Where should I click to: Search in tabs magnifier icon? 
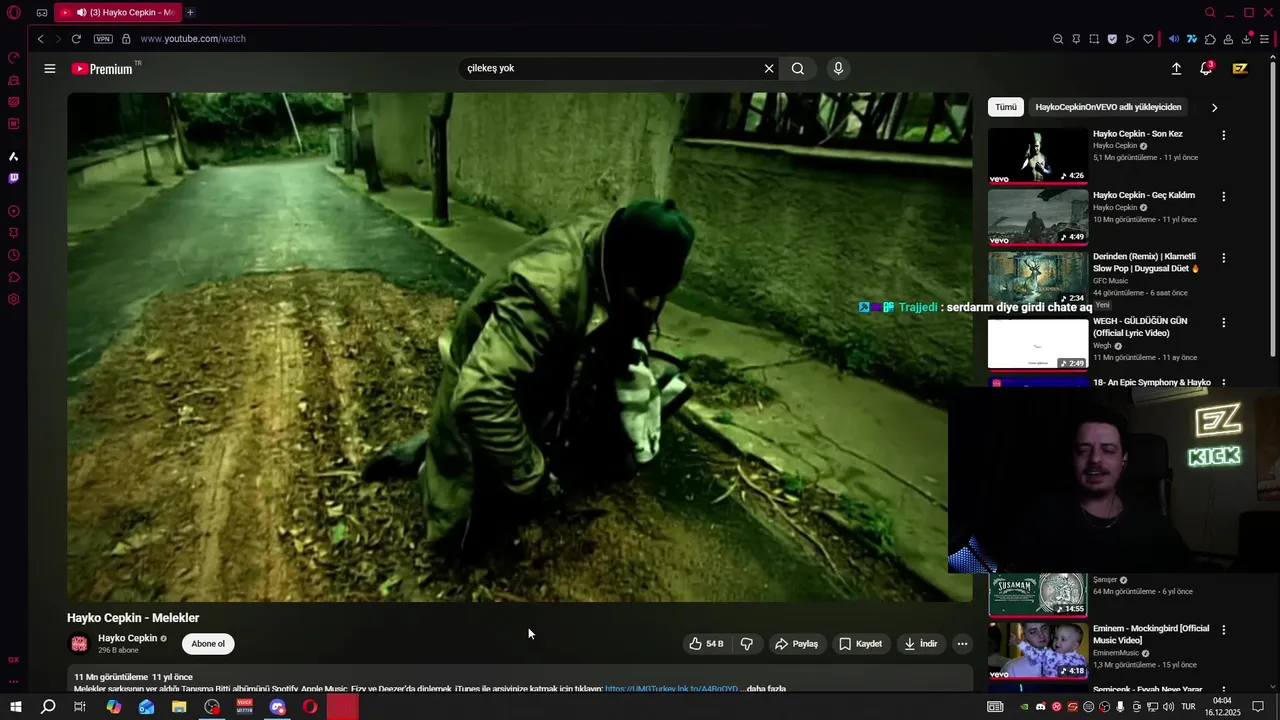[x=1210, y=13]
